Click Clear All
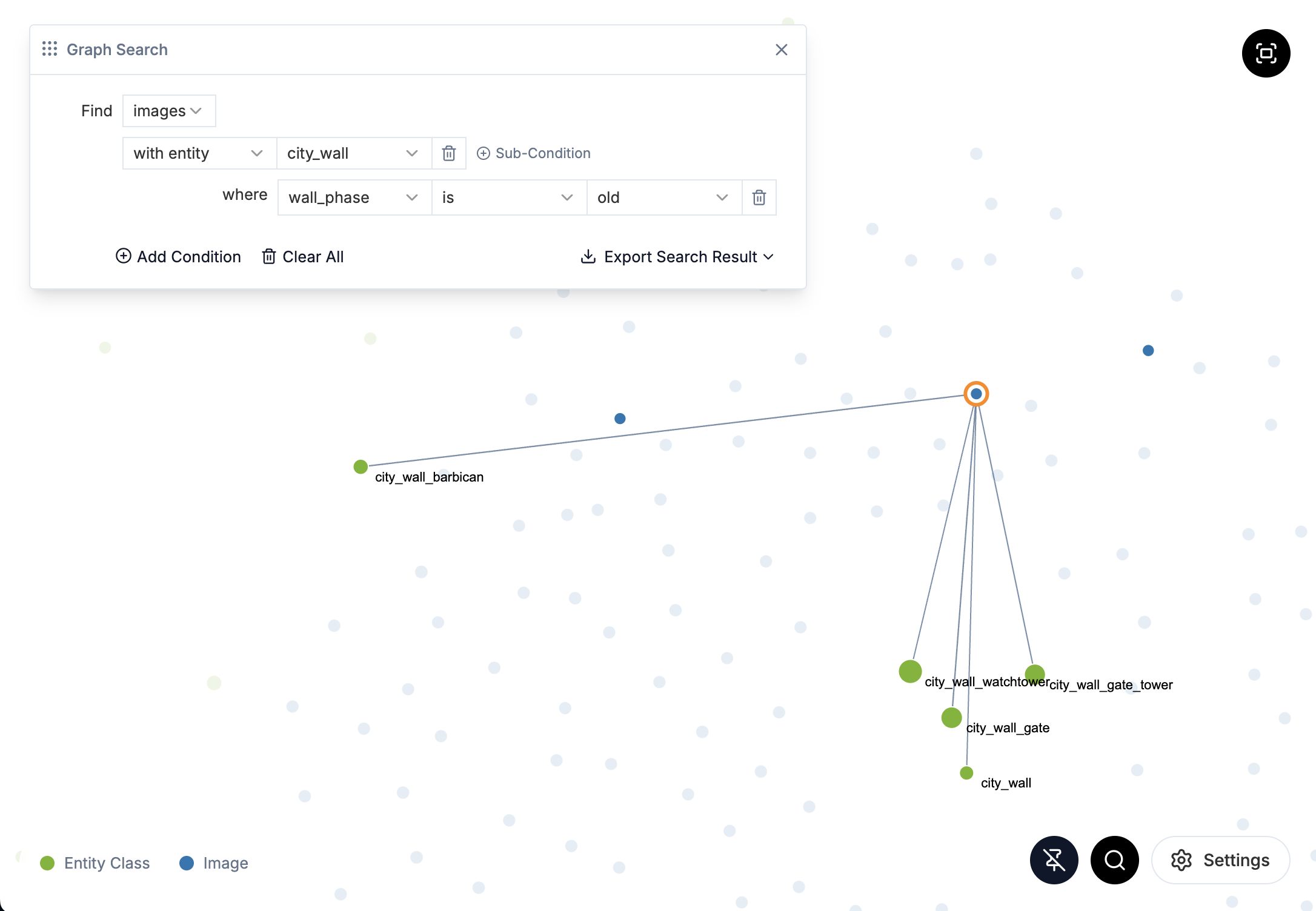This screenshot has width=1316, height=911. click(302, 256)
